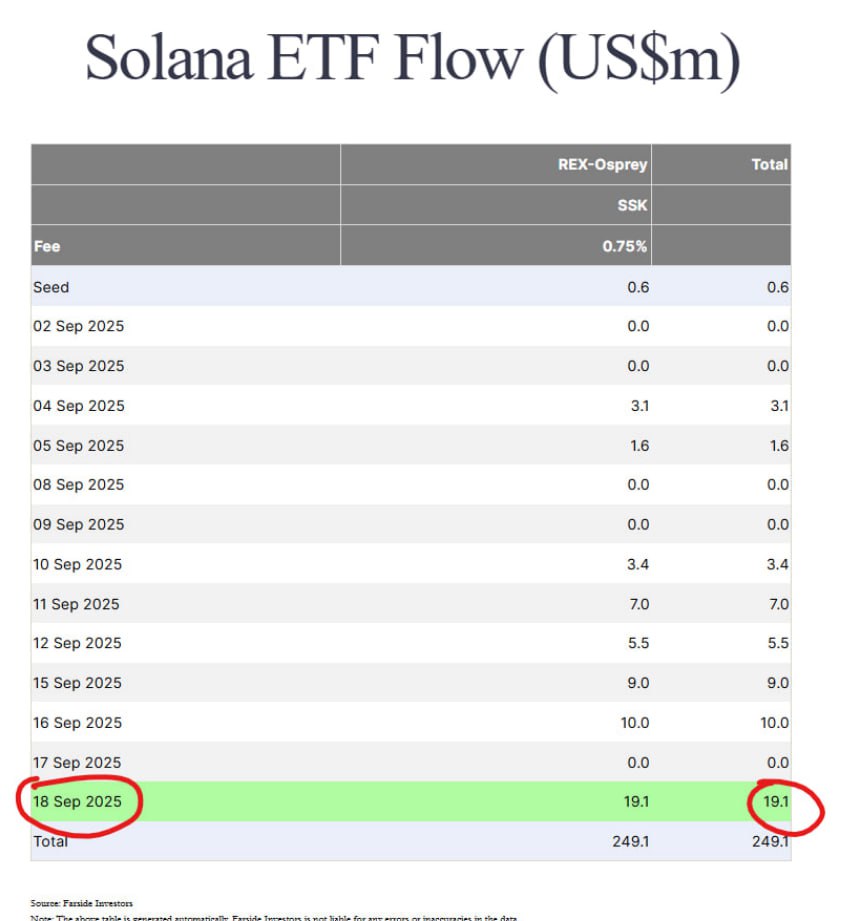Select Total column value for 16 Sep 2025
The width and height of the screenshot is (844, 921).
[774, 722]
